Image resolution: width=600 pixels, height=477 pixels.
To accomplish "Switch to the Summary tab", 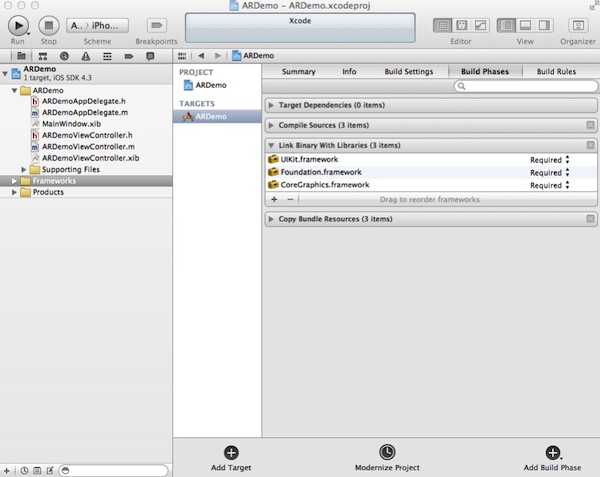I will [298, 72].
